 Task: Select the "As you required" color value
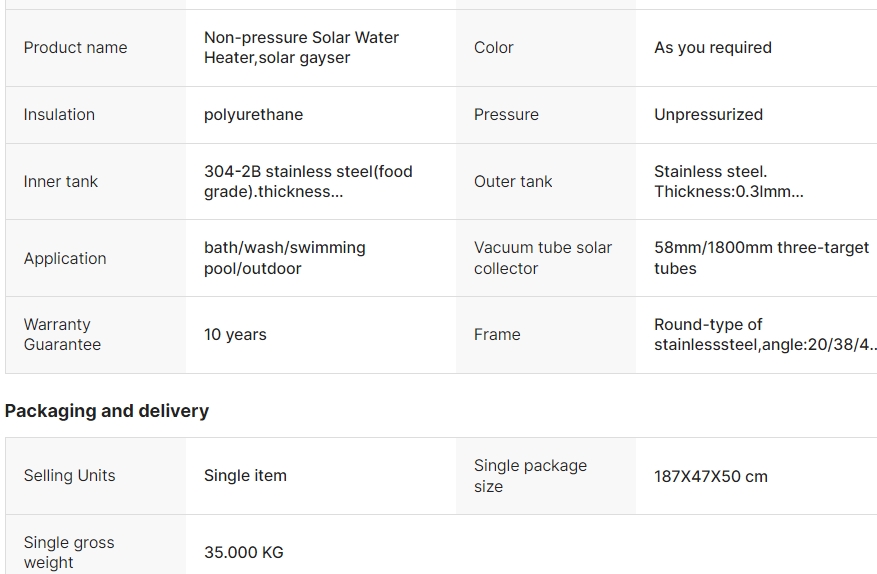pos(712,48)
